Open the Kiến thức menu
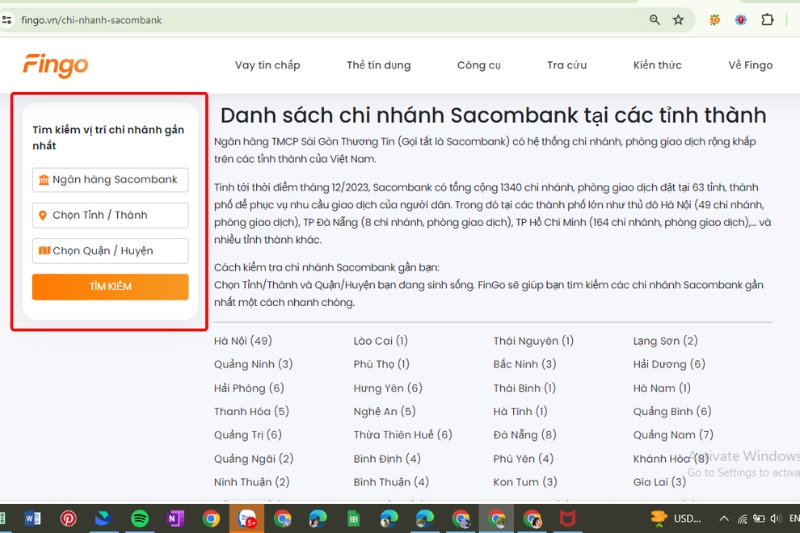Viewport: 800px width, 533px height. click(x=657, y=65)
